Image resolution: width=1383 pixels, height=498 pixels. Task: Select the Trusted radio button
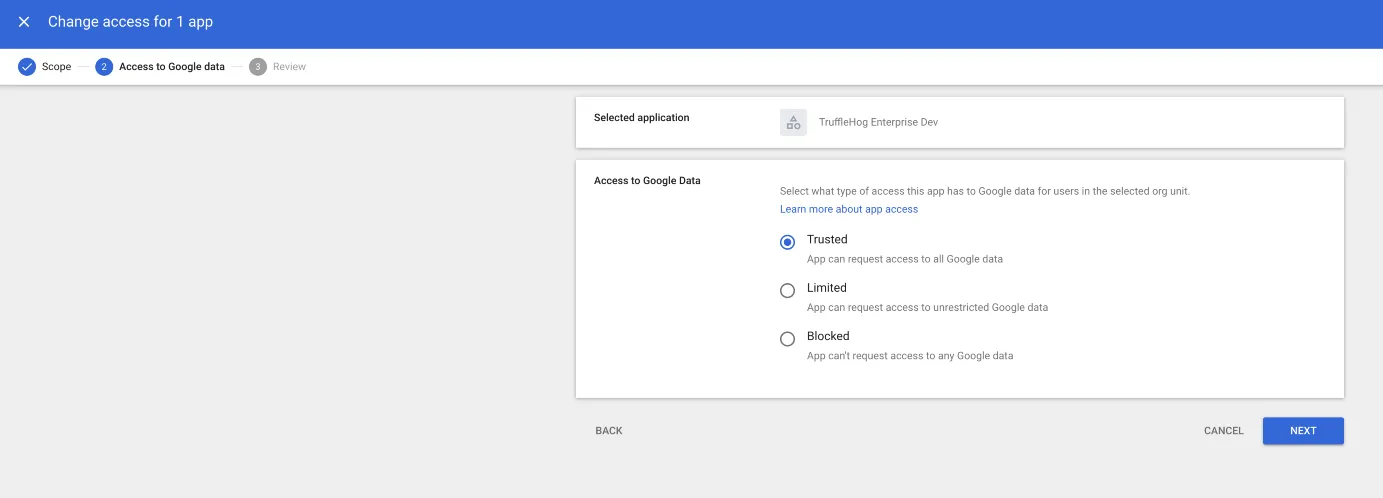coord(787,242)
